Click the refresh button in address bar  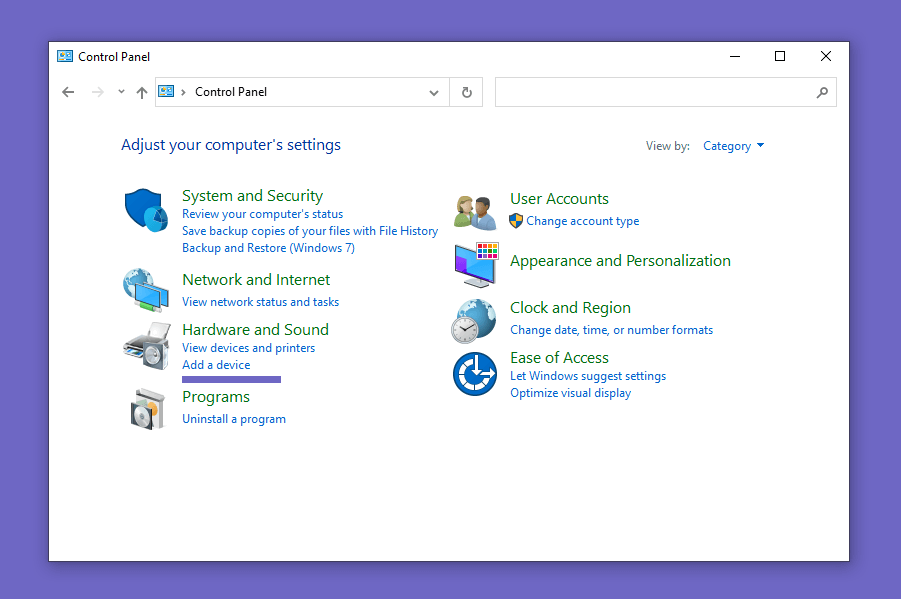pyautogui.click(x=466, y=92)
